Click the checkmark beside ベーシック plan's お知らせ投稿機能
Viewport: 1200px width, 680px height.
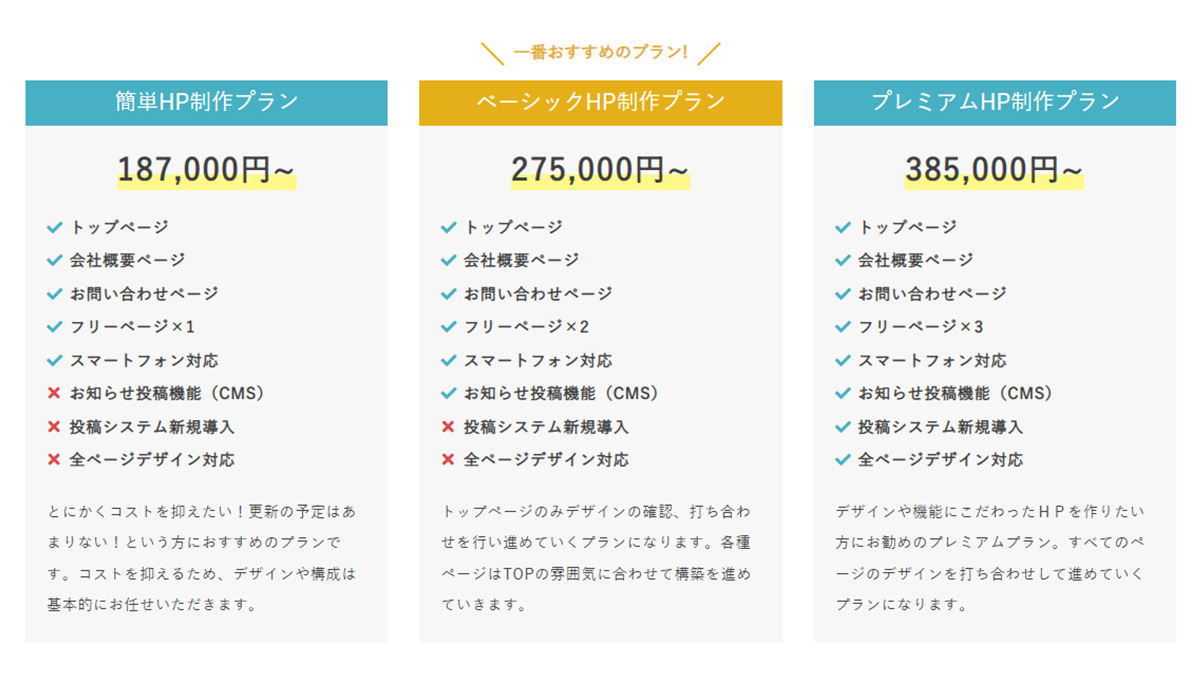[448, 393]
